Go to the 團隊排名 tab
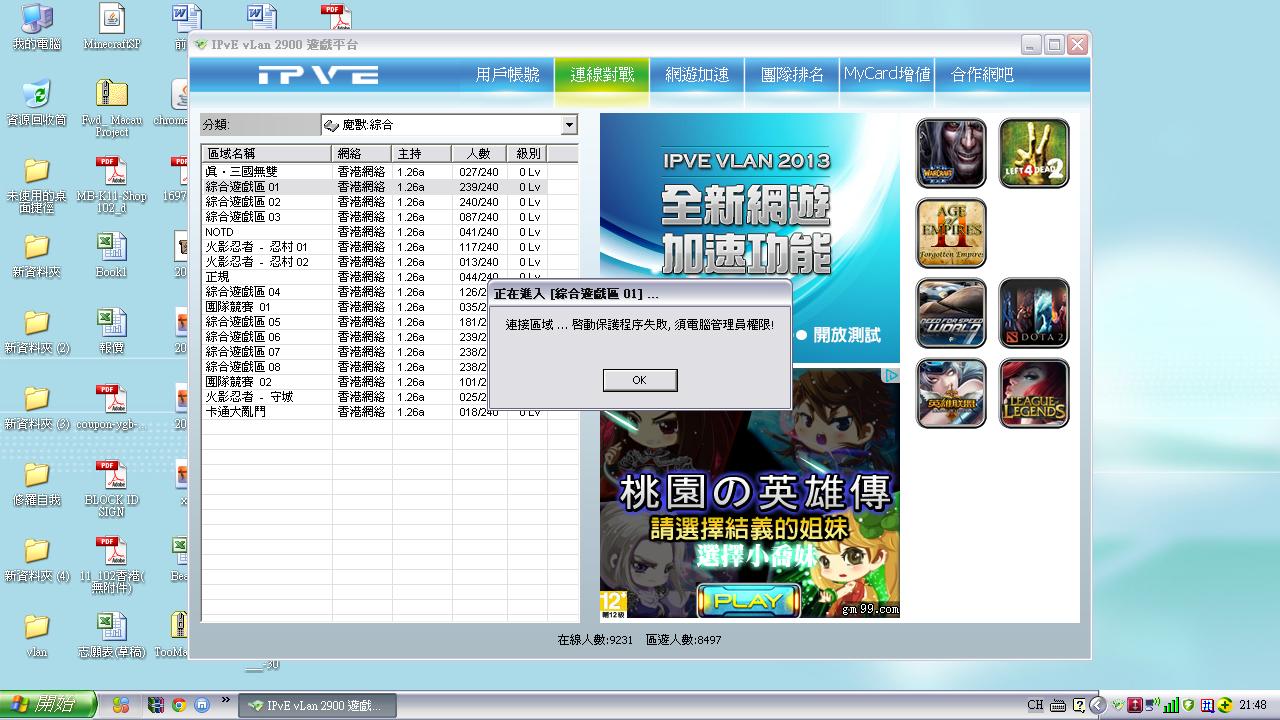This screenshot has width=1280, height=720. point(792,75)
